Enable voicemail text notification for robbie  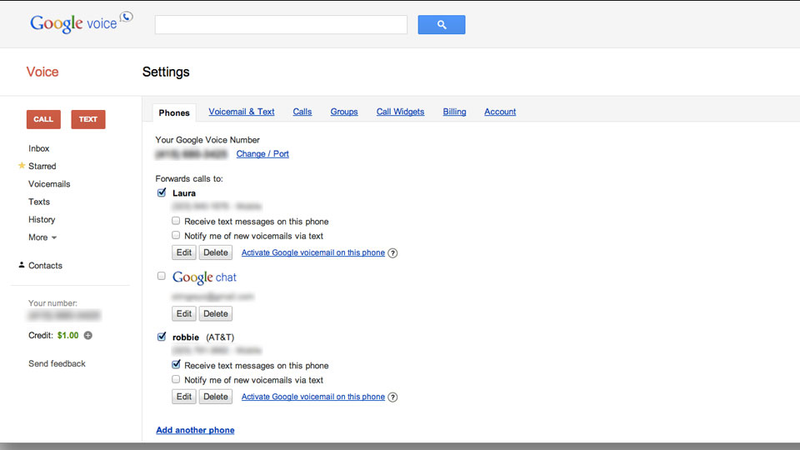tap(176, 380)
